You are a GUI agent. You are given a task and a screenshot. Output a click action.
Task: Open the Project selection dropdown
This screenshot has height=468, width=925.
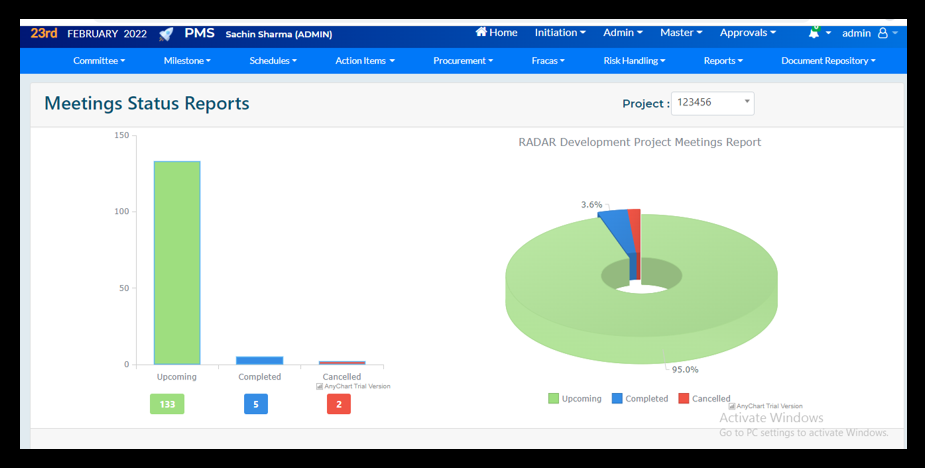pyautogui.click(x=713, y=103)
